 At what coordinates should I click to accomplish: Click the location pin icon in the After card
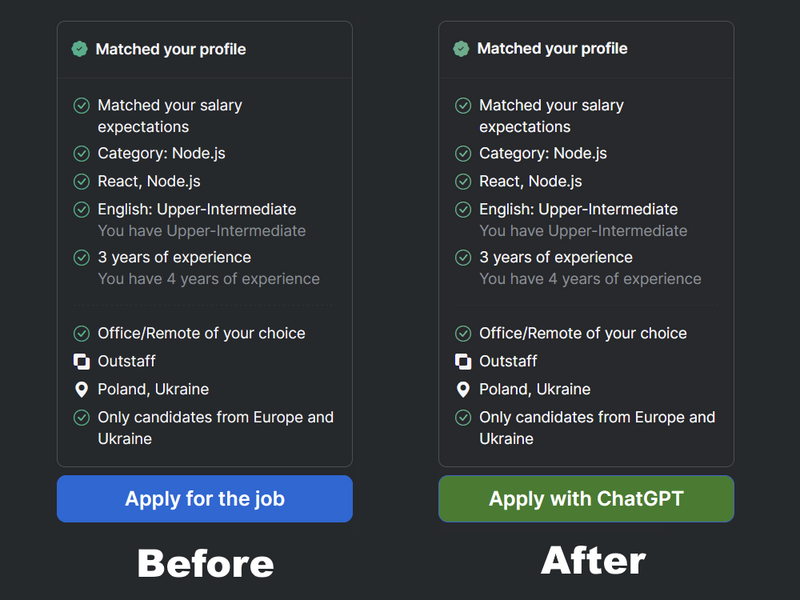pos(463,389)
